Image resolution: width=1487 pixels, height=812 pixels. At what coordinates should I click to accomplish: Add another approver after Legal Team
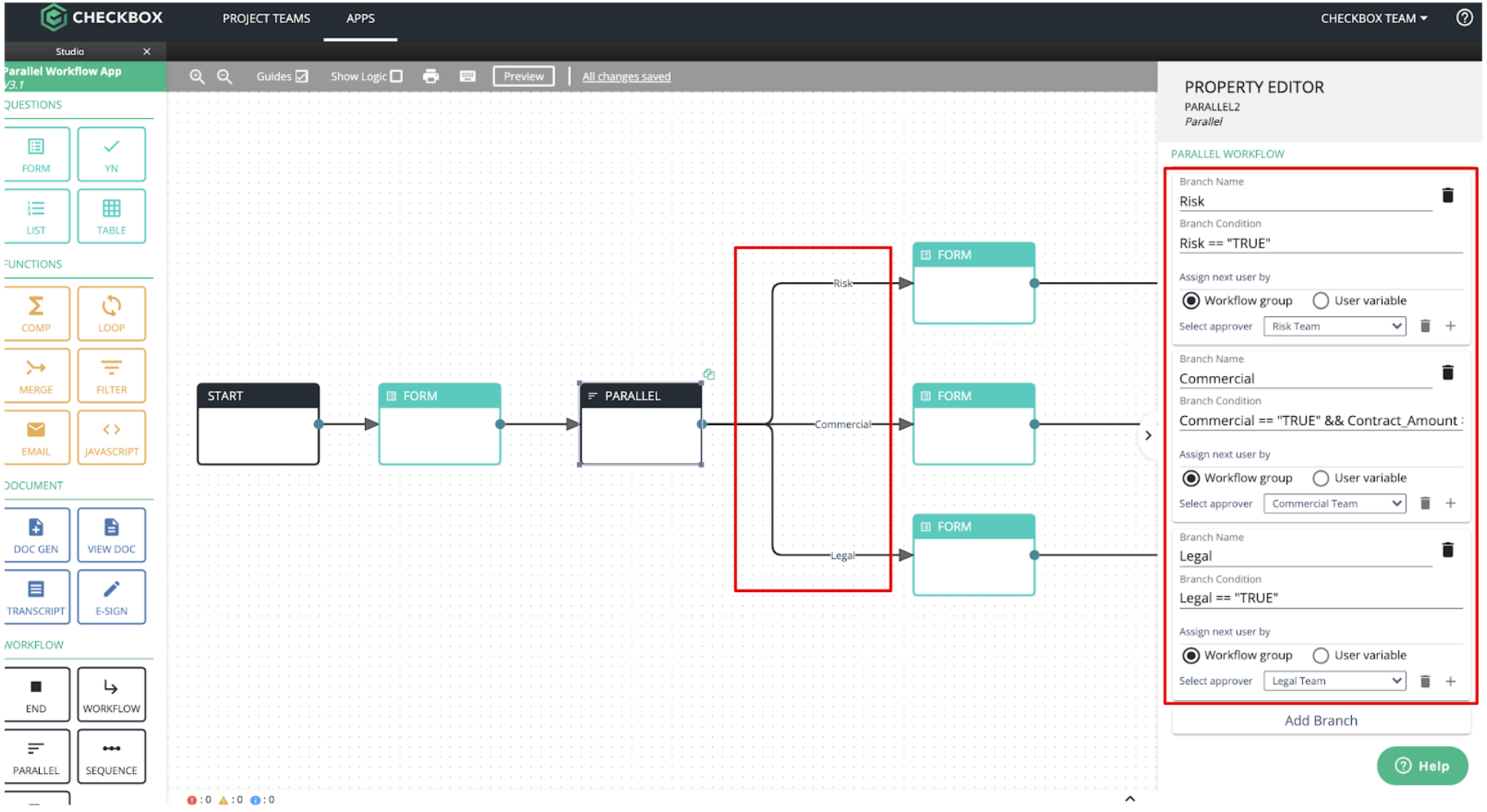pos(1450,682)
